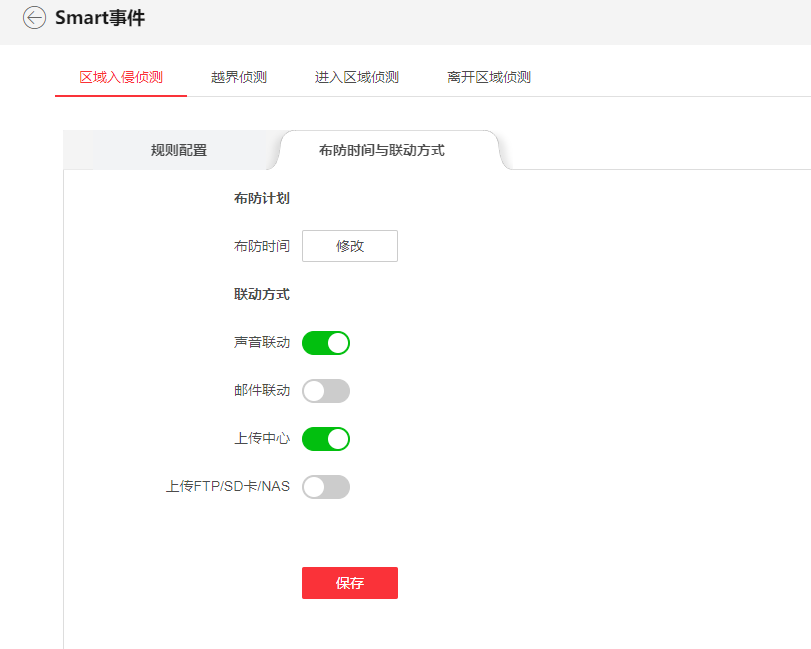
Task: Switch to the 越界侦测 tab
Action: 239,78
